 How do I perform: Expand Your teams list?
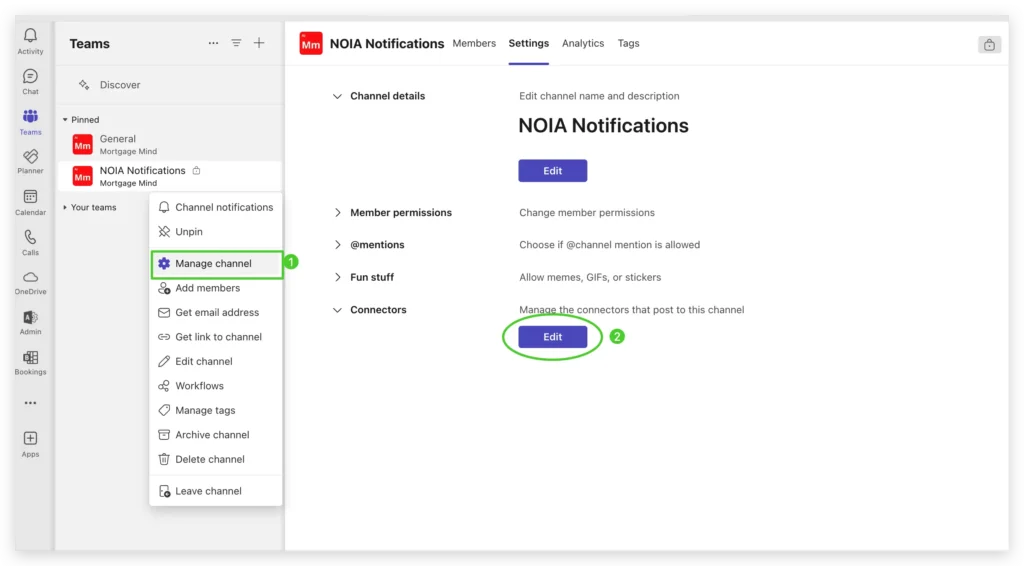(x=66, y=207)
